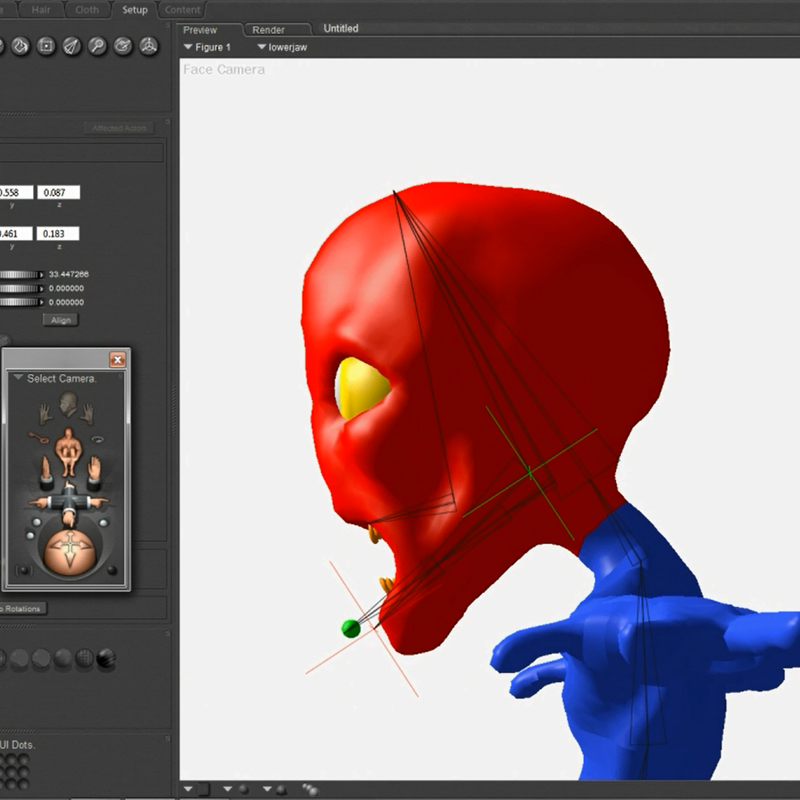The image size is (800, 800).
Task: Click the Face Camera label in viewport
Action: coord(224,69)
